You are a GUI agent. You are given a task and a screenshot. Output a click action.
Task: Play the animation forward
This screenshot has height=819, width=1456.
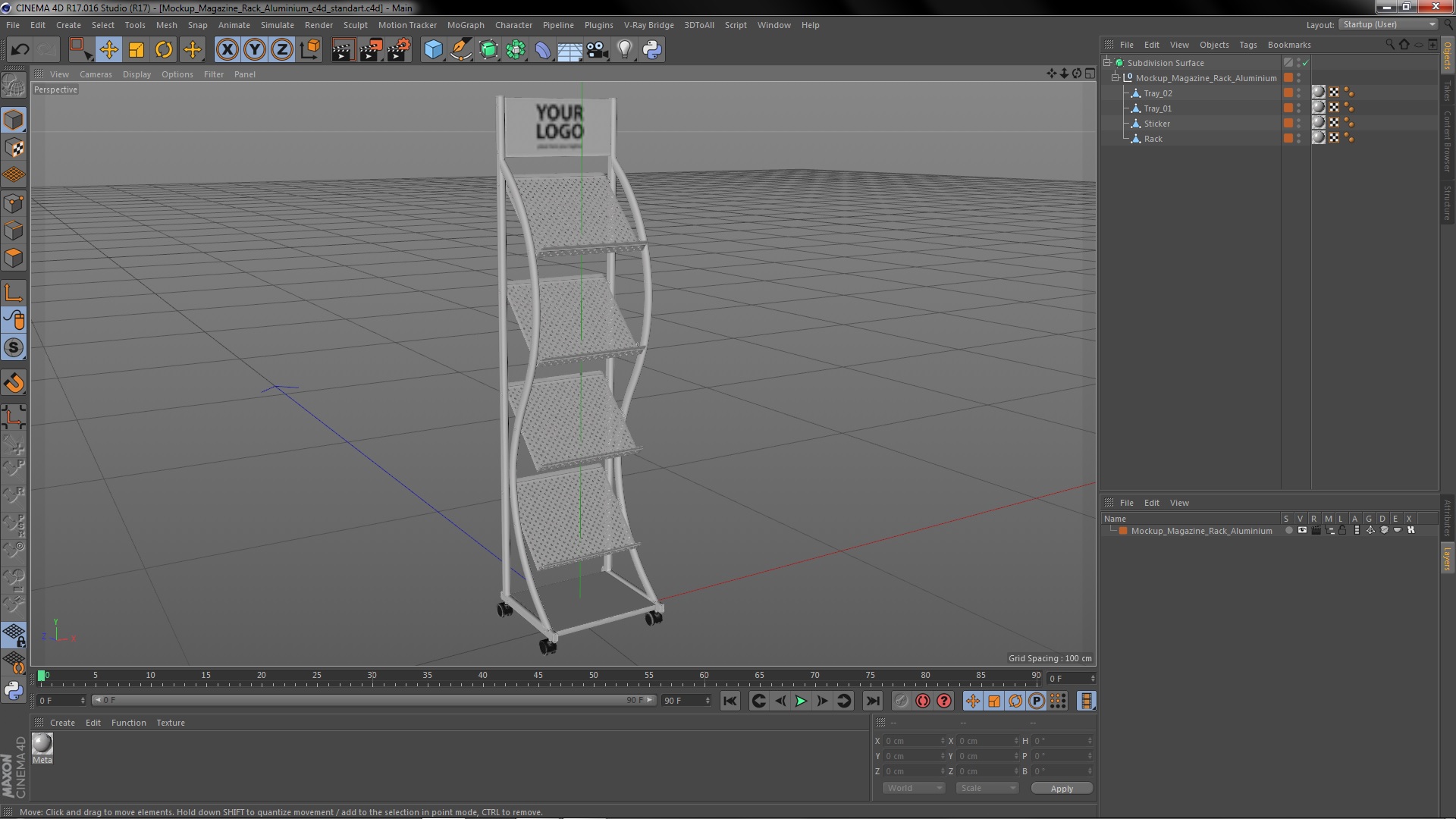click(x=801, y=701)
